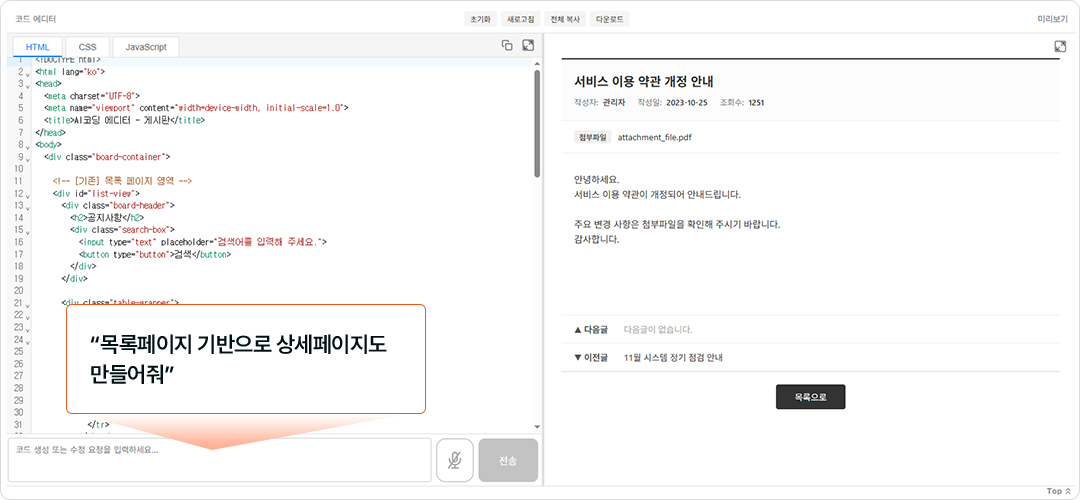Image resolution: width=1080 pixels, height=500 pixels.
Task: Open the JavaScript tab
Action: (x=146, y=47)
